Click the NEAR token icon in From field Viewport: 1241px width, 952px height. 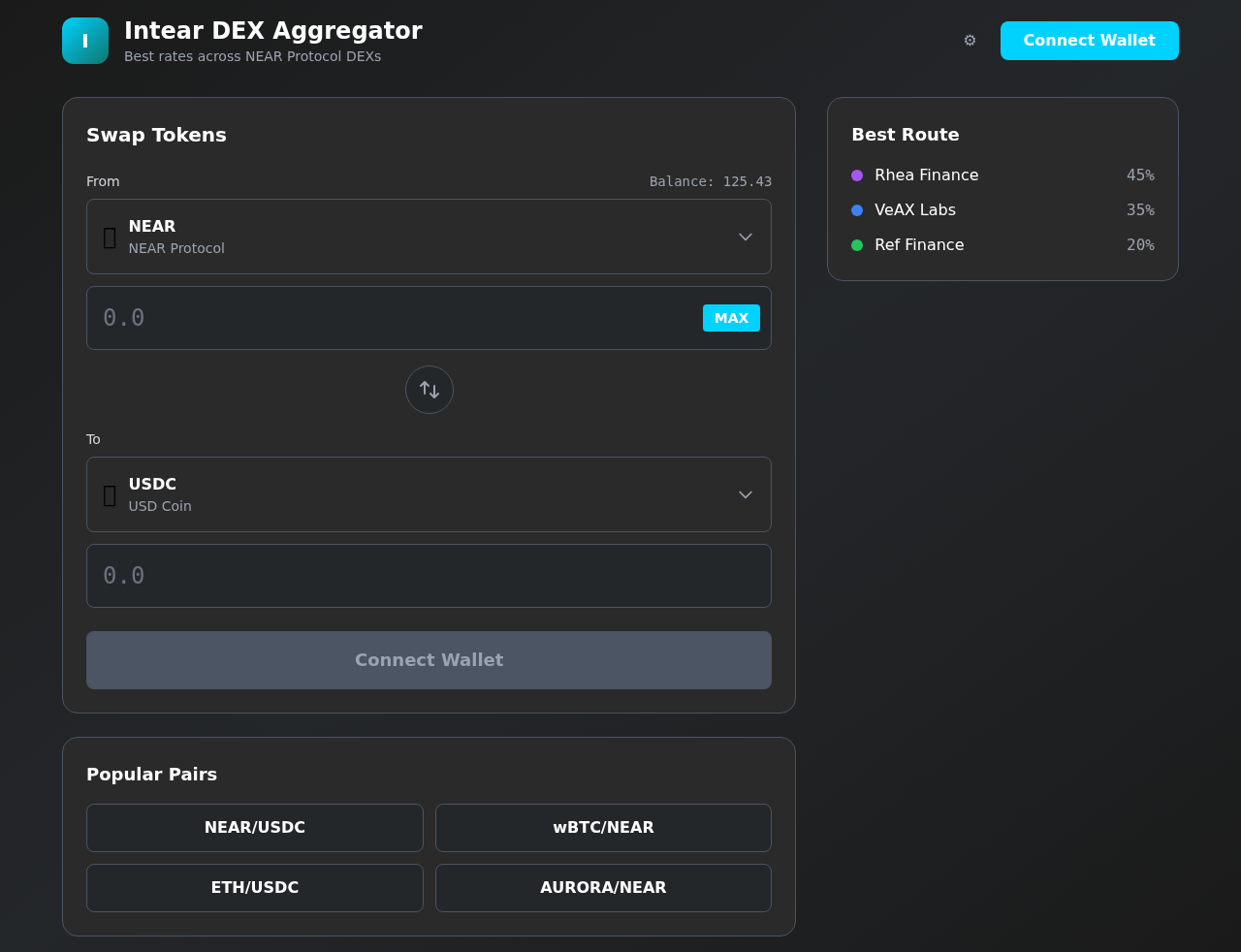point(110,236)
